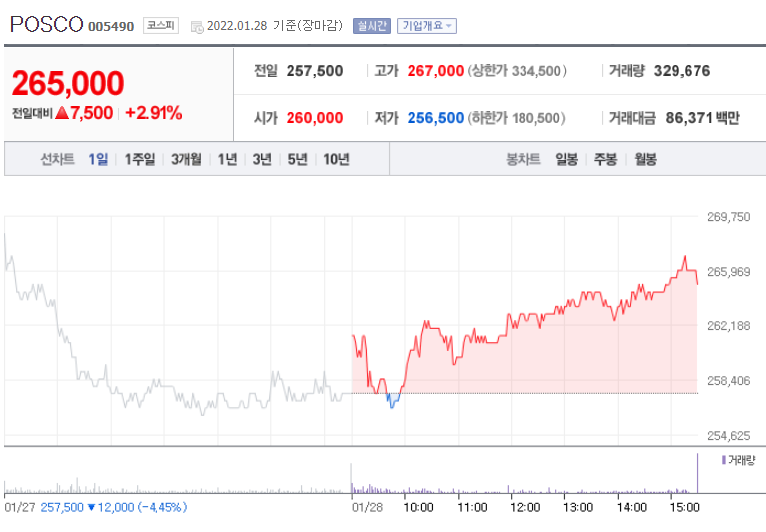Click the 13:00 time axis label

pyautogui.click(x=578, y=507)
